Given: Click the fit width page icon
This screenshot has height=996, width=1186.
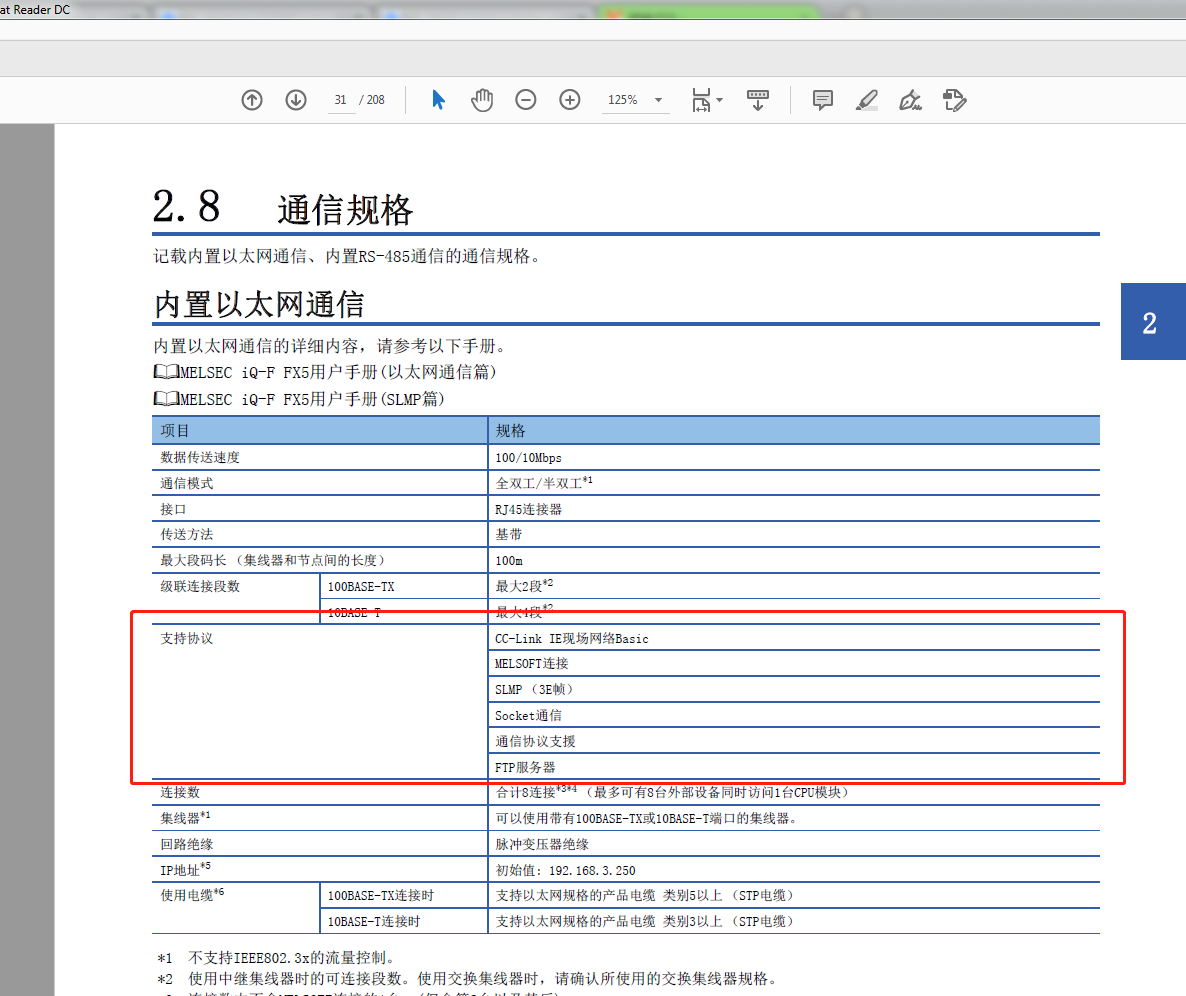Looking at the screenshot, I should point(701,100).
